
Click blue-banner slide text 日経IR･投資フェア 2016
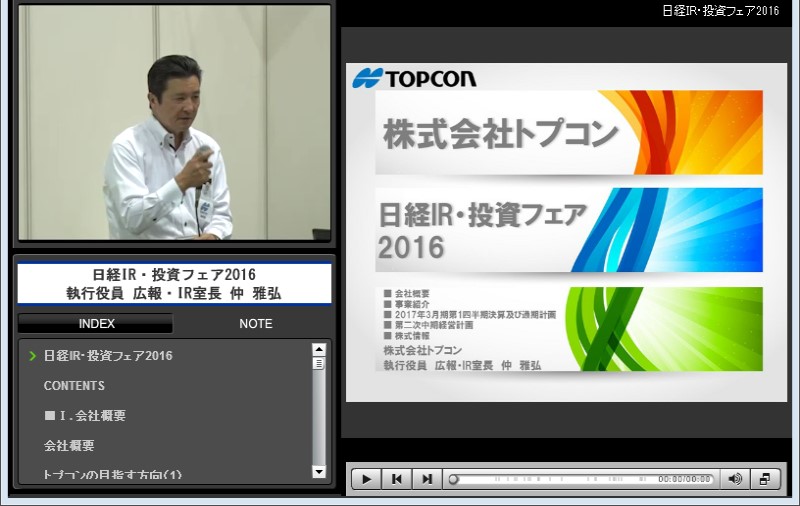482,231
